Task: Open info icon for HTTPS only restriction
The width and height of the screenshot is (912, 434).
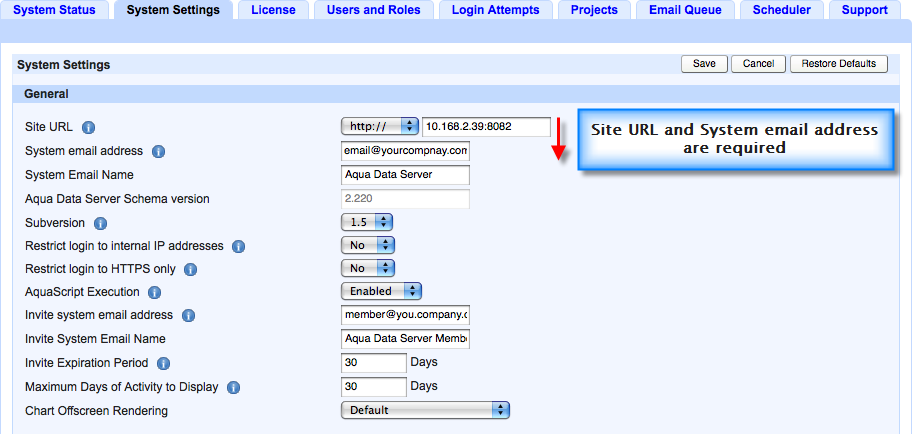Action: 190,270
